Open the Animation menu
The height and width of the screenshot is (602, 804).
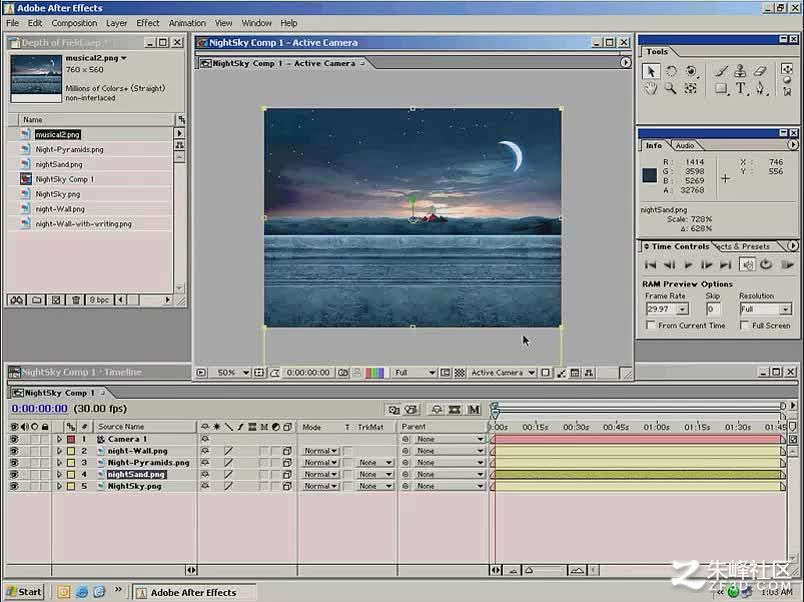187,23
